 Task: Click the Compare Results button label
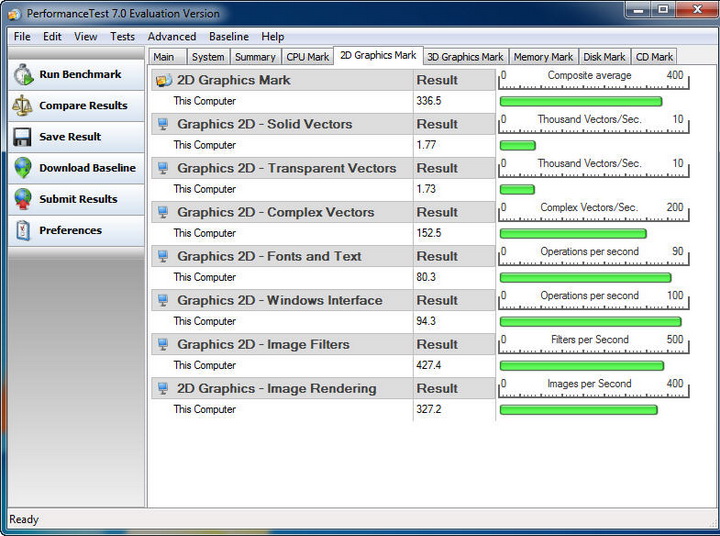click(x=83, y=106)
